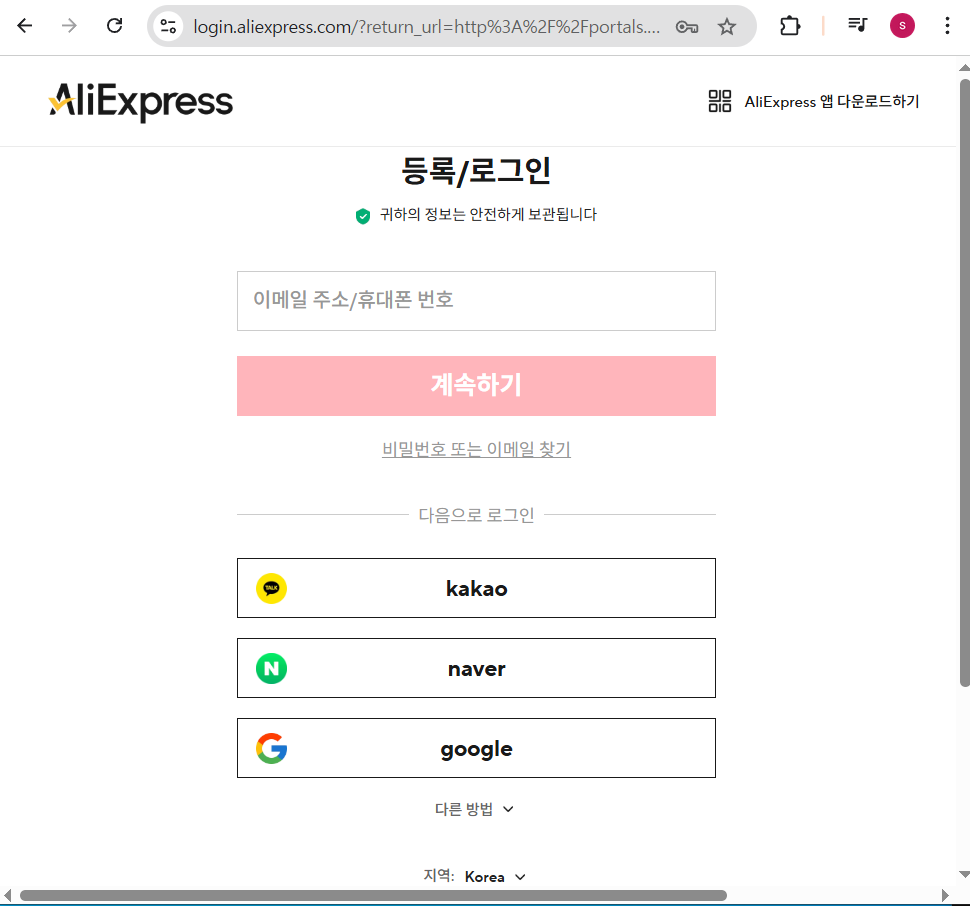
Task: Click the AliExpress logo
Action: tap(140, 102)
